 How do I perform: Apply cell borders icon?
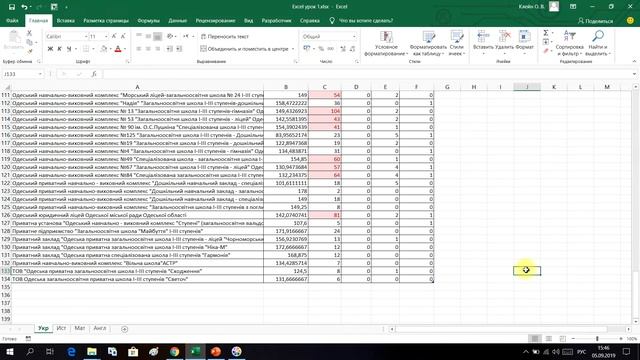point(86,49)
